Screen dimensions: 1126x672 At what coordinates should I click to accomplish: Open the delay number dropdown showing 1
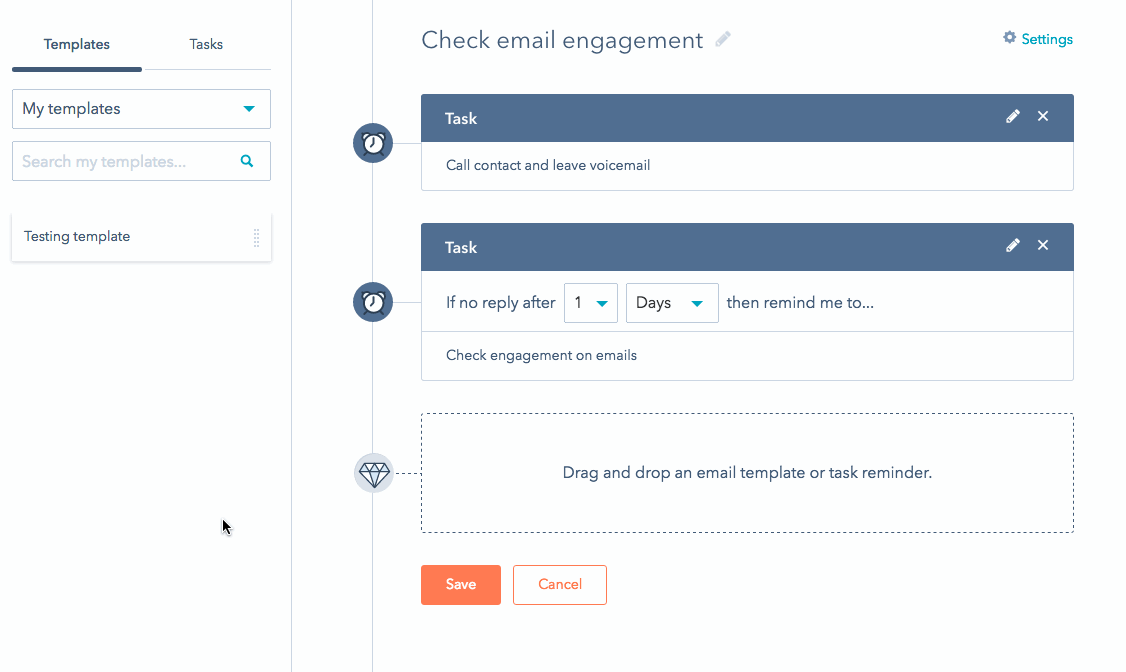pyautogui.click(x=590, y=303)
